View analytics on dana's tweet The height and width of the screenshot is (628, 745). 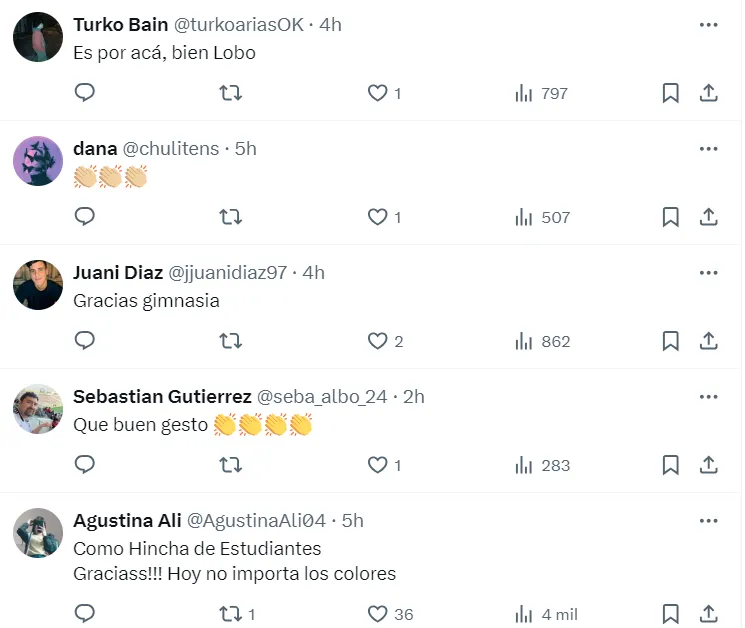pos(541,217)
